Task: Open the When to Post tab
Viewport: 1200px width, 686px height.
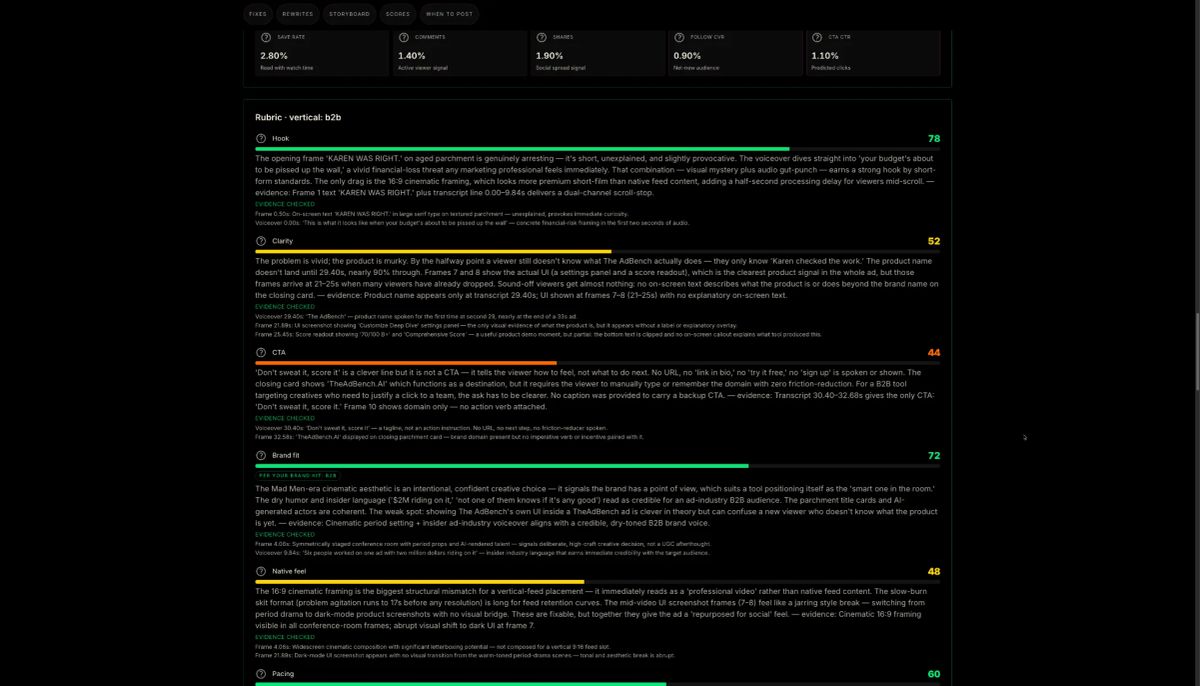Action: pyautogui.click(x=449, y=14)
